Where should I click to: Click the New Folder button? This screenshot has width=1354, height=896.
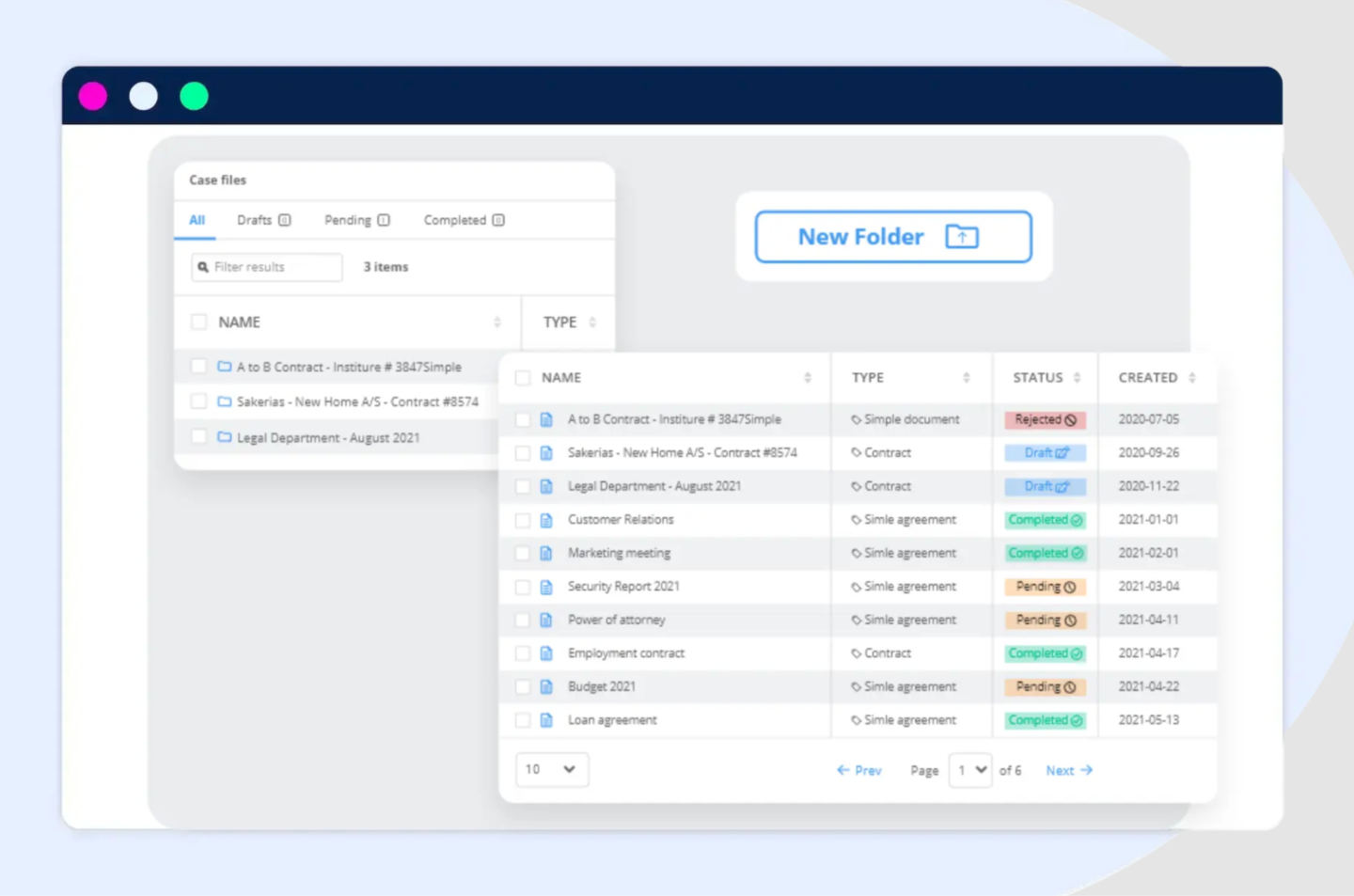pyautogui.click(x=893, y=237)
